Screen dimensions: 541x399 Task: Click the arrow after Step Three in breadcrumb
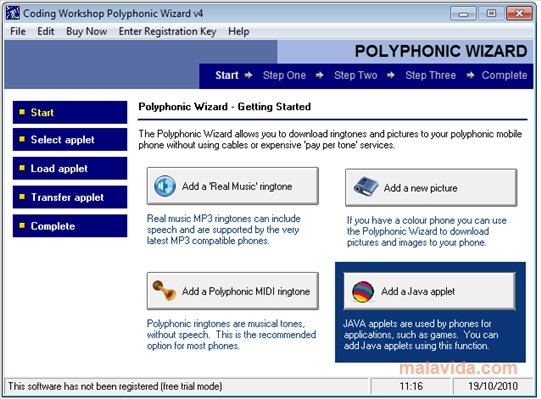(x=470, y=75)
